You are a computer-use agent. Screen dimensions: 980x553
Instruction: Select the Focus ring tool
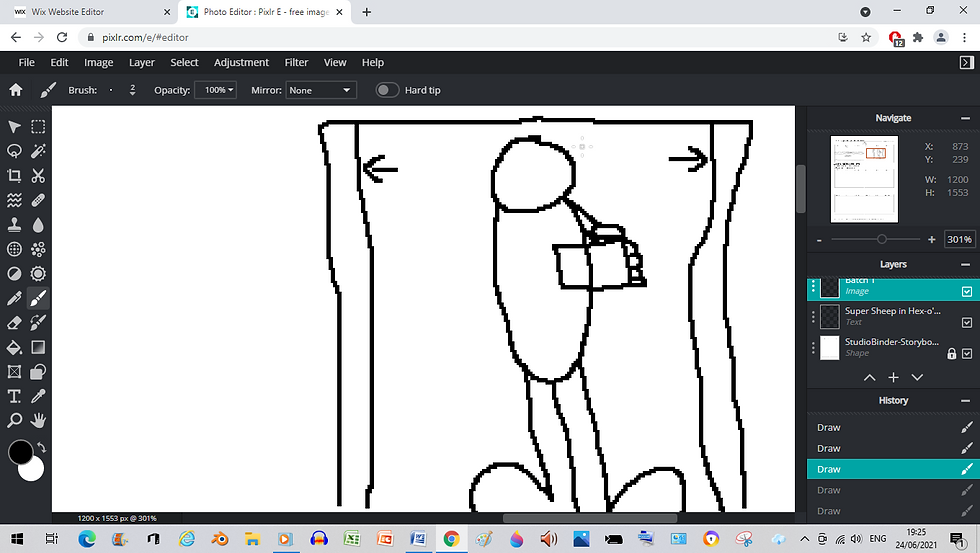click(38, 274)
